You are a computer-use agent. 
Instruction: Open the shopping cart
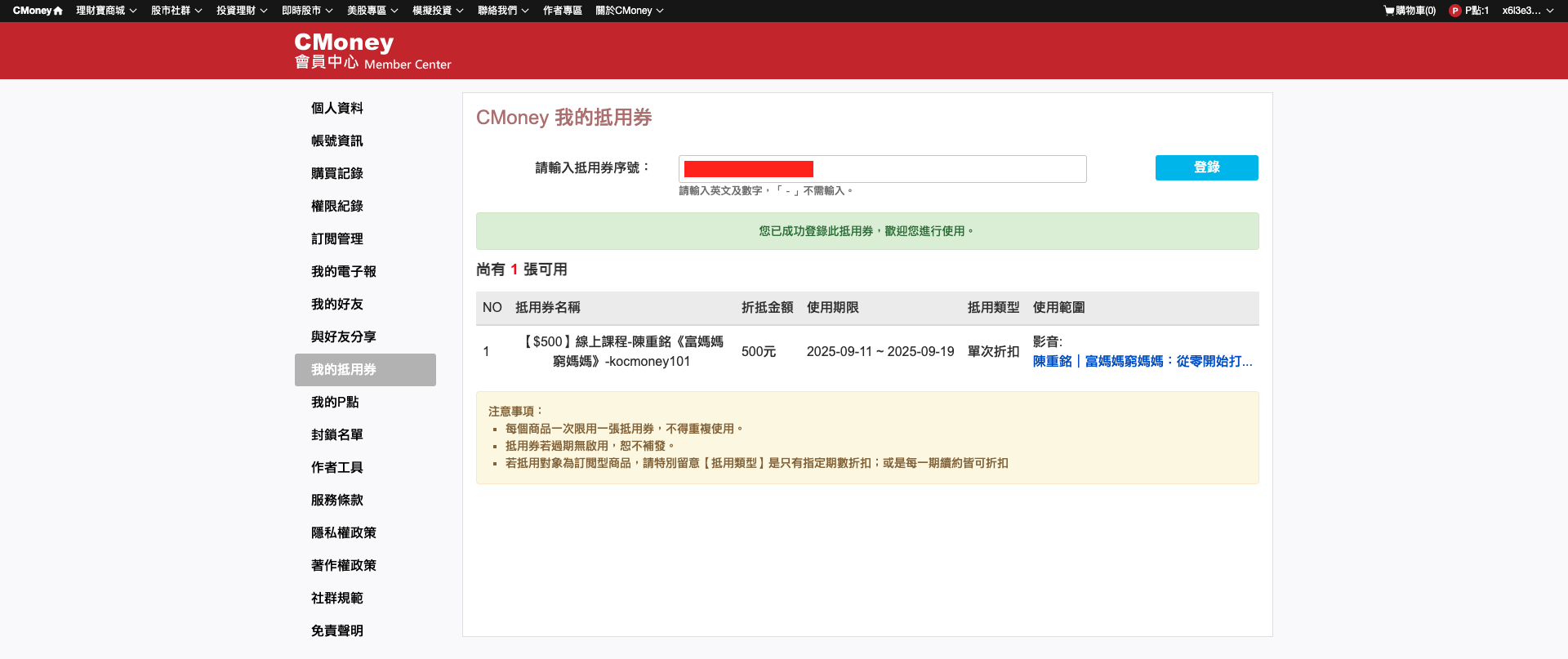[1410, 11]
